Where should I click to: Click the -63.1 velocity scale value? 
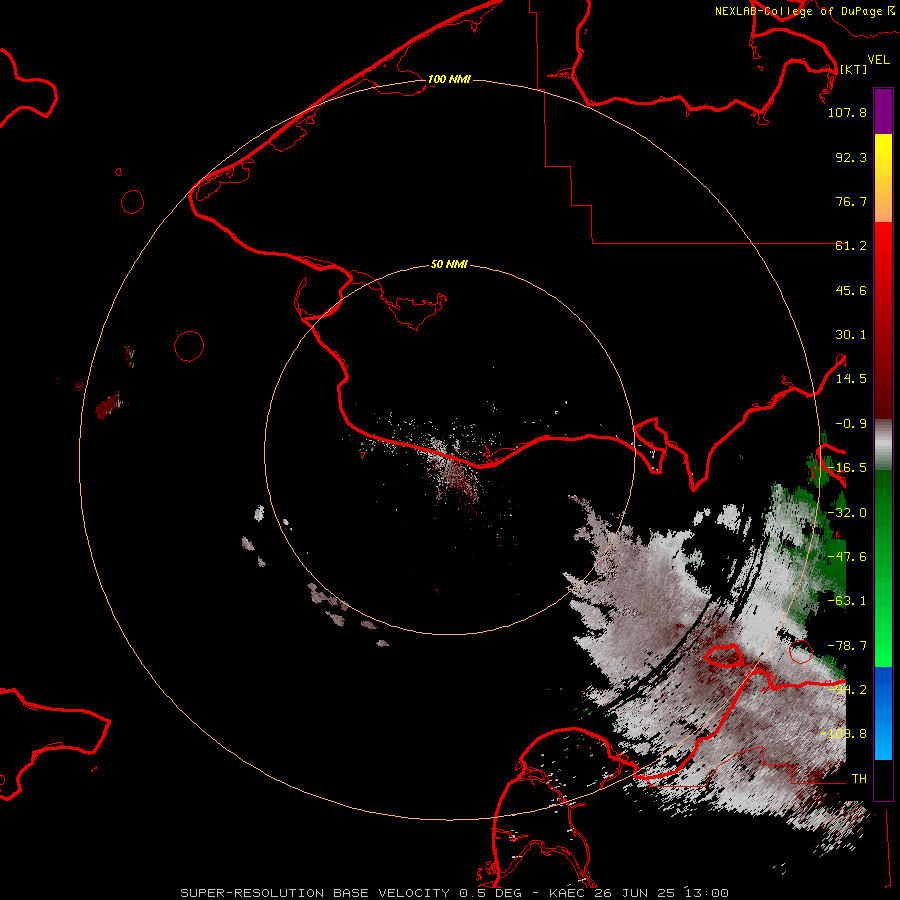click(847, 601)
